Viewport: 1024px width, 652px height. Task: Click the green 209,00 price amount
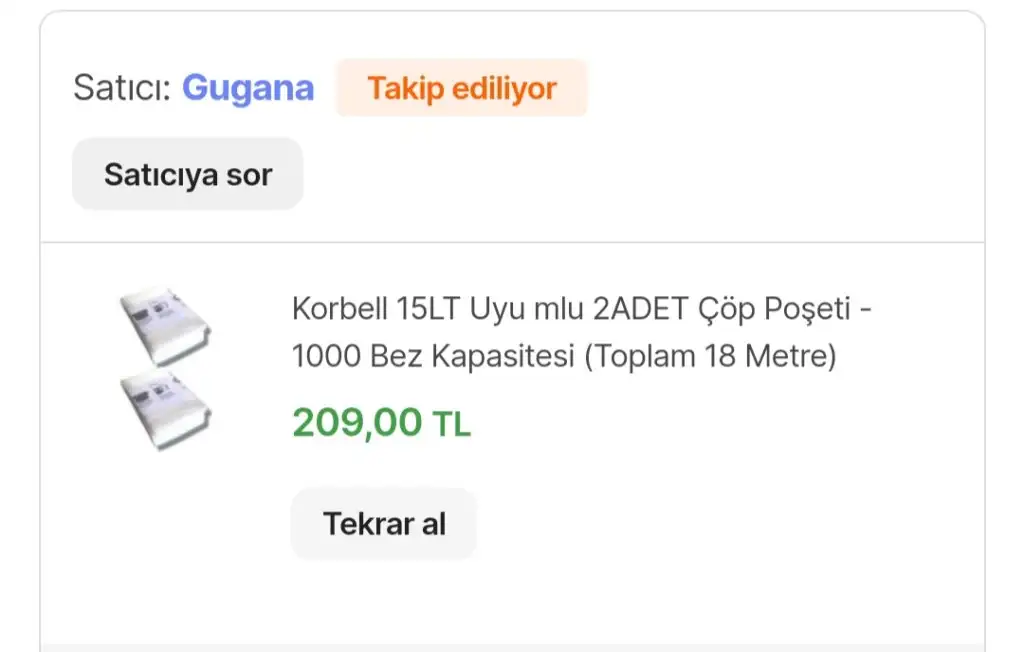tap(357, 423)
